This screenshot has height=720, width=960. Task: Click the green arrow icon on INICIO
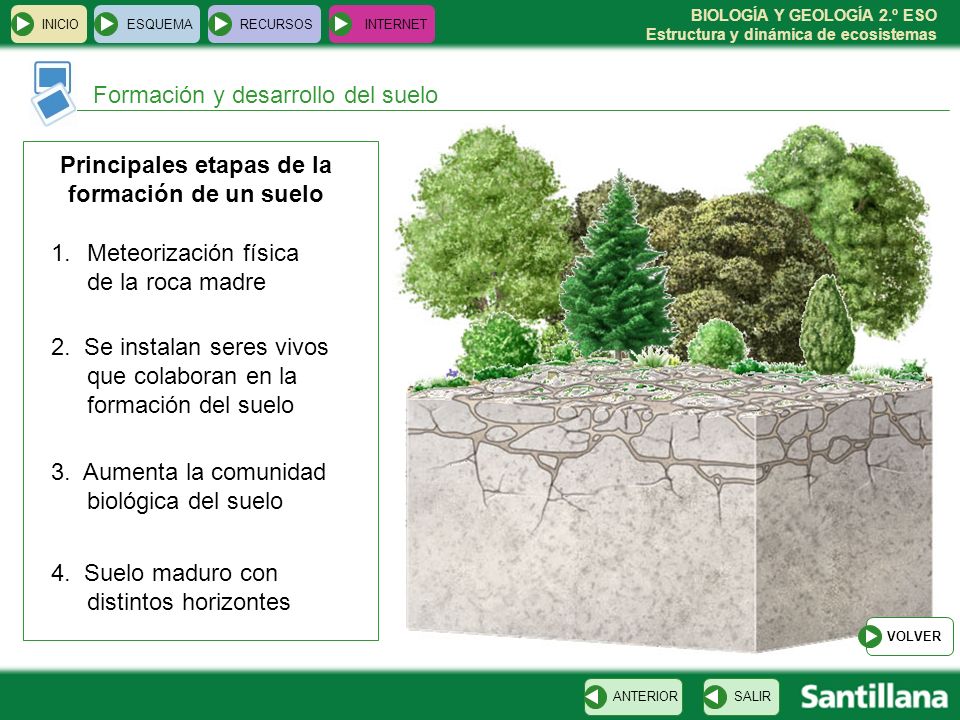(23, 24)
